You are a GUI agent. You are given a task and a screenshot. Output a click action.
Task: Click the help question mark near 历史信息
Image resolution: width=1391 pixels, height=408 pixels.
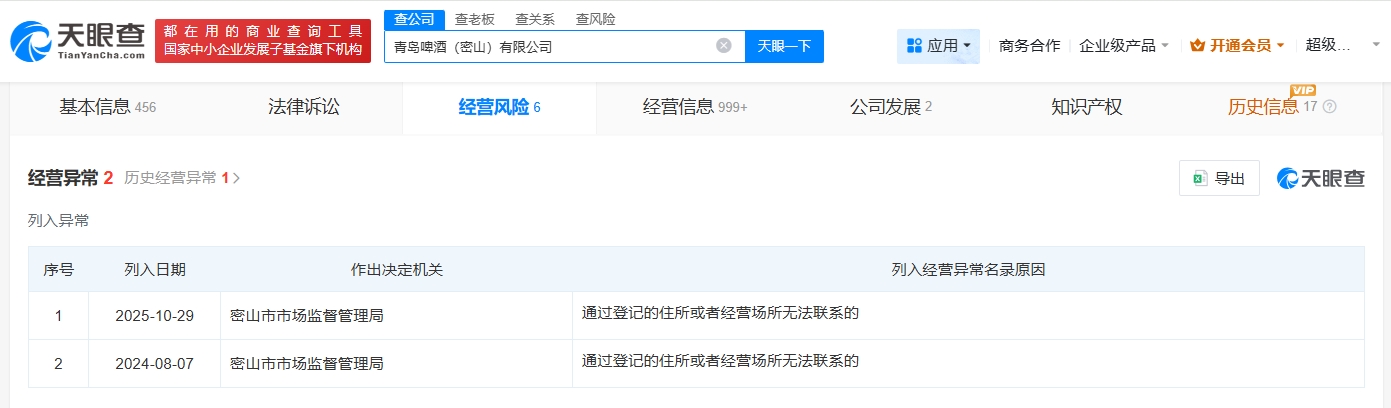(x=1329, y=107)
